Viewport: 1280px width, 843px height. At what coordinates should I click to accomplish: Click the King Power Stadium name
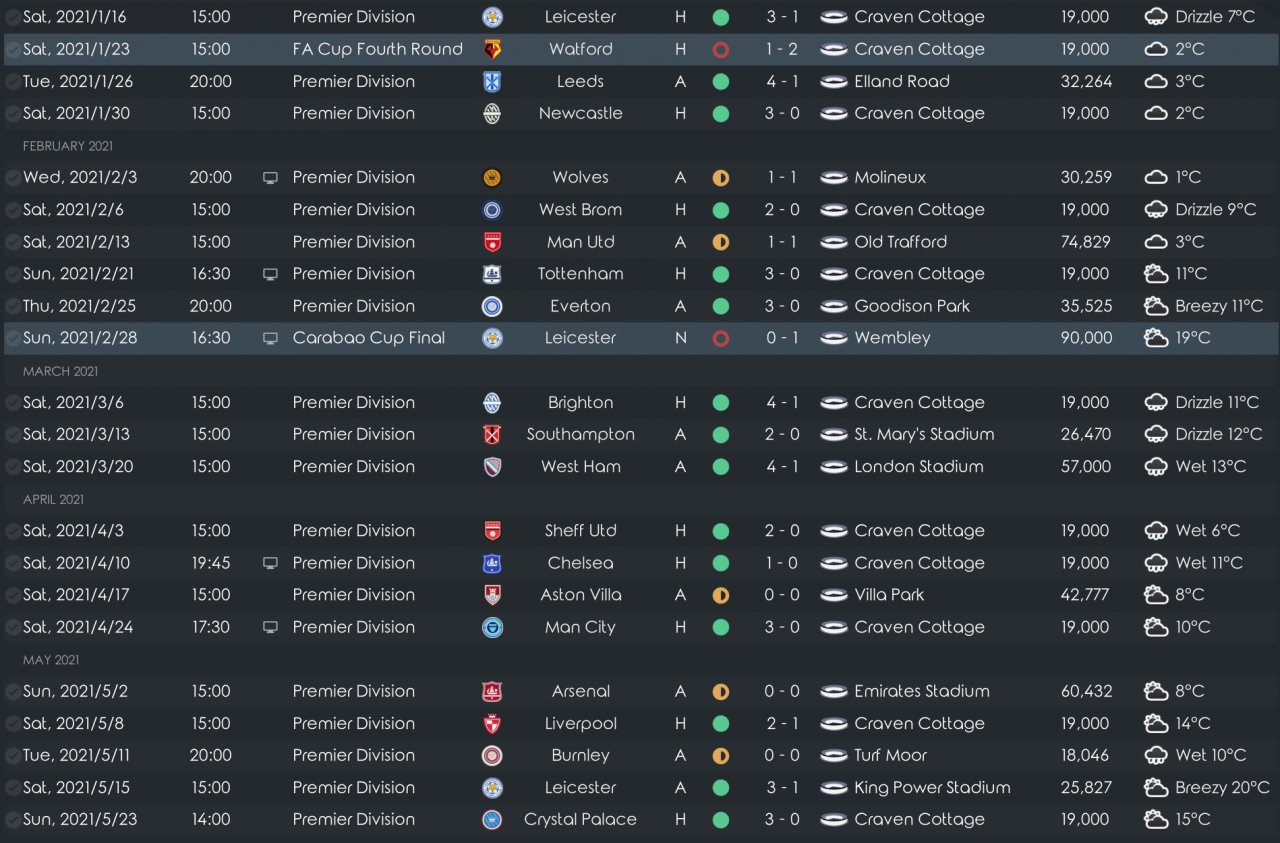932,787
